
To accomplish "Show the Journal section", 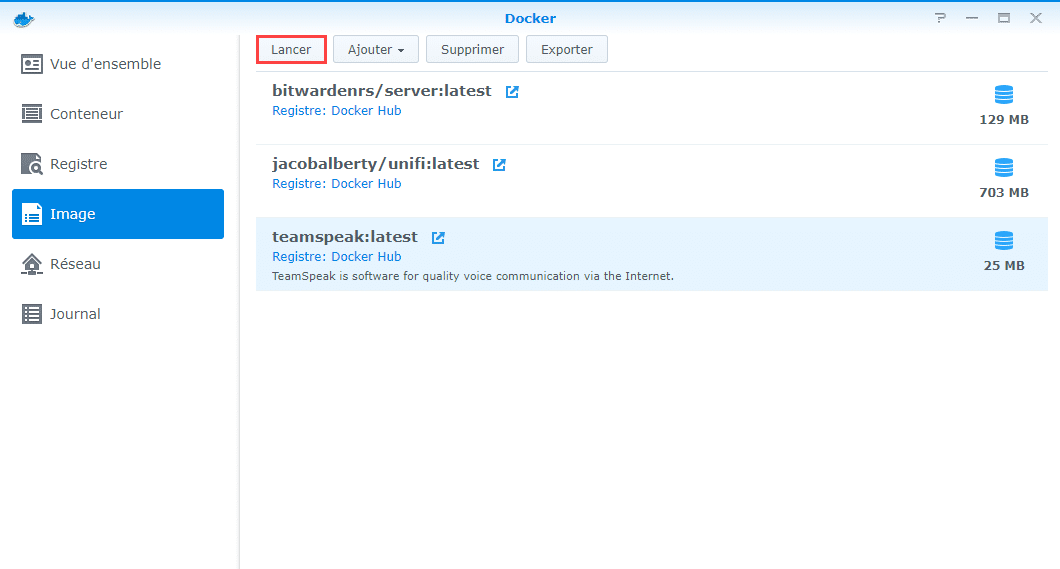I will pos(118,314).
